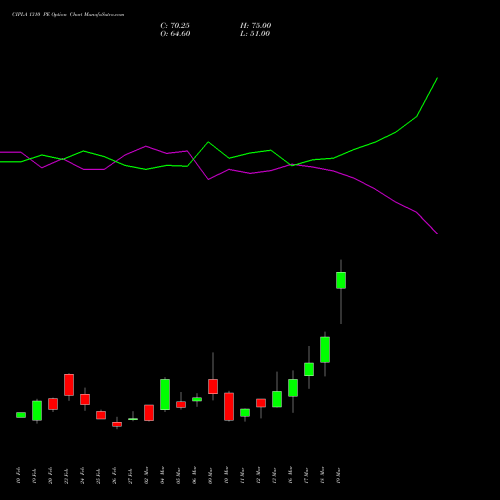Click the red candlestick above 24 Feb
Viewport: 500px width, 500px height.
coord(85,399)
